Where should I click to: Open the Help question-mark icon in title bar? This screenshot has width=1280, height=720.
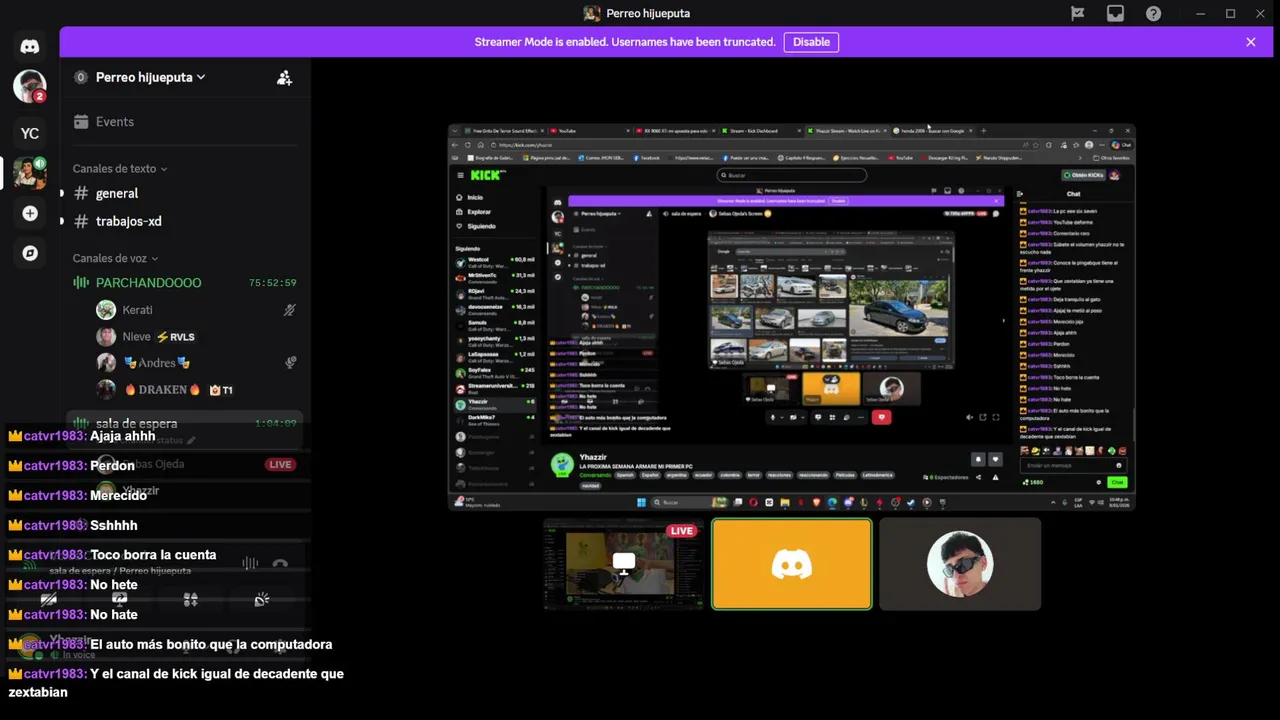pos(1153,13)
